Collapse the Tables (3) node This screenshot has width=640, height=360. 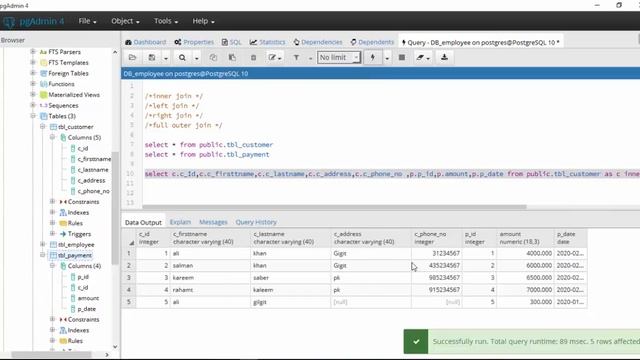33,116
